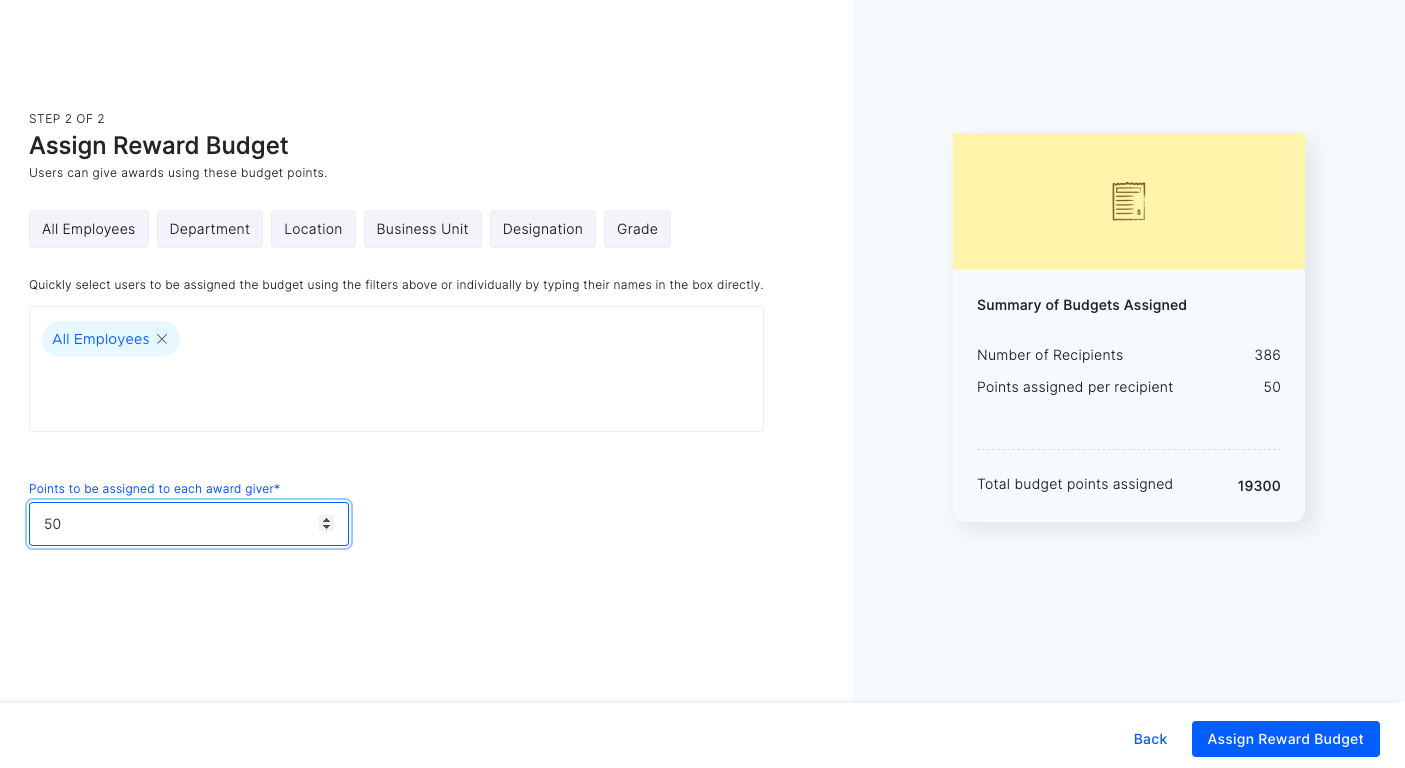This screenshot has height=768, width=1405.
Task: Go Back to previous step
Action: point(1150,739)
